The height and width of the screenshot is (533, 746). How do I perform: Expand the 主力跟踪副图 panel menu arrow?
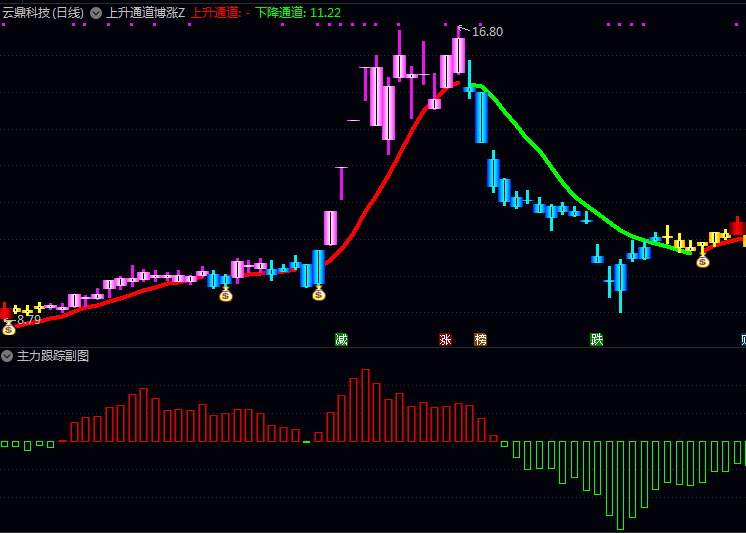(7, 356)
